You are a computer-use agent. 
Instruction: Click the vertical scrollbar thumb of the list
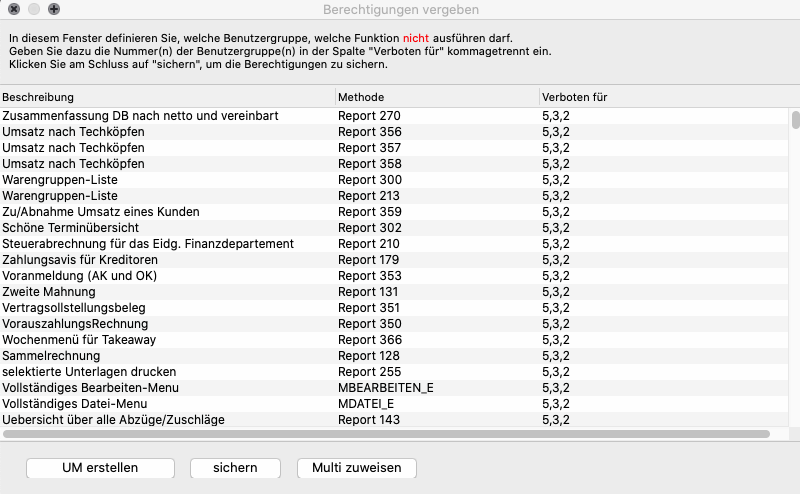point(795,121)
